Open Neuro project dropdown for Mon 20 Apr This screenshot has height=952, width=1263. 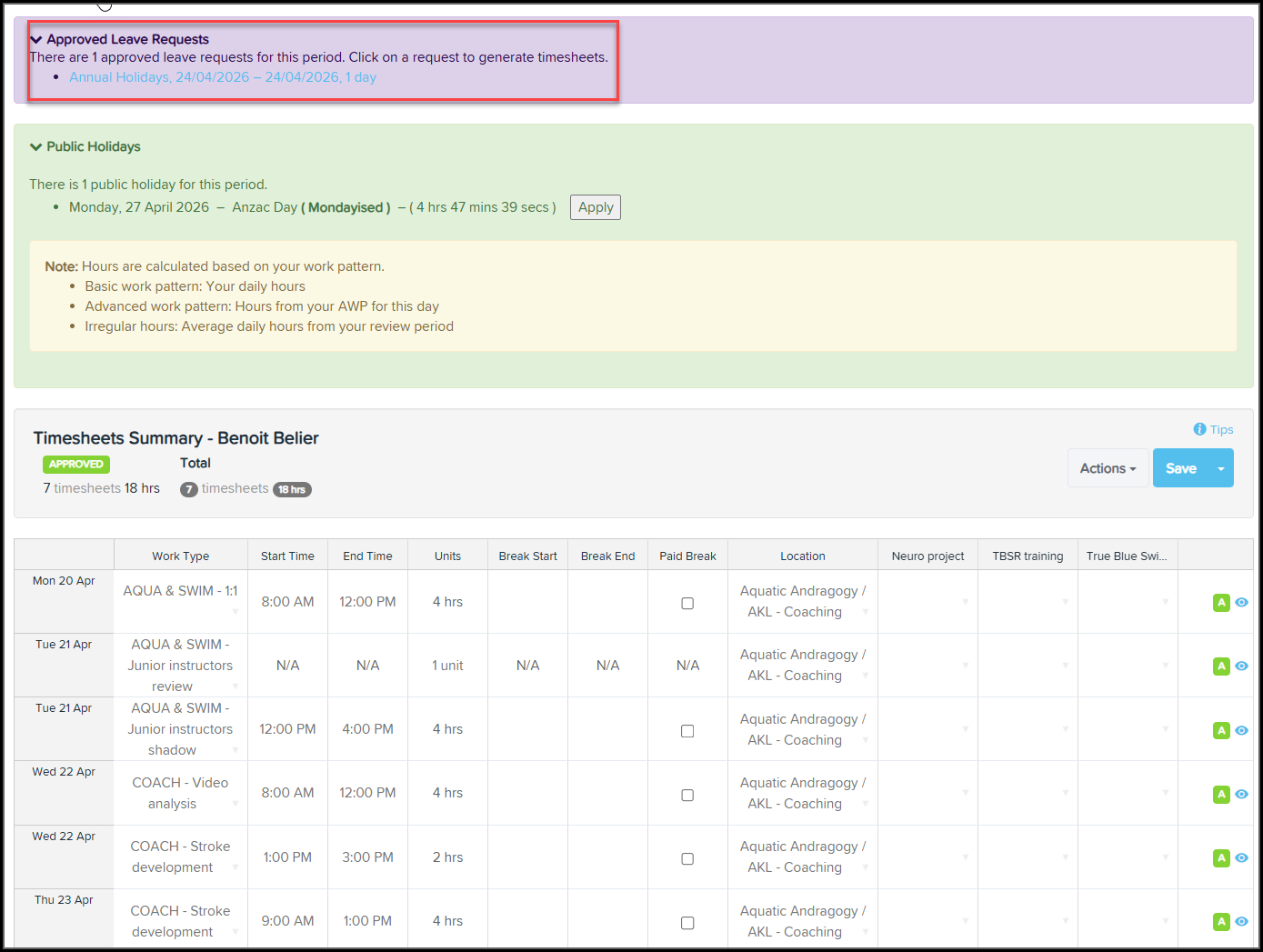[965, 602]
